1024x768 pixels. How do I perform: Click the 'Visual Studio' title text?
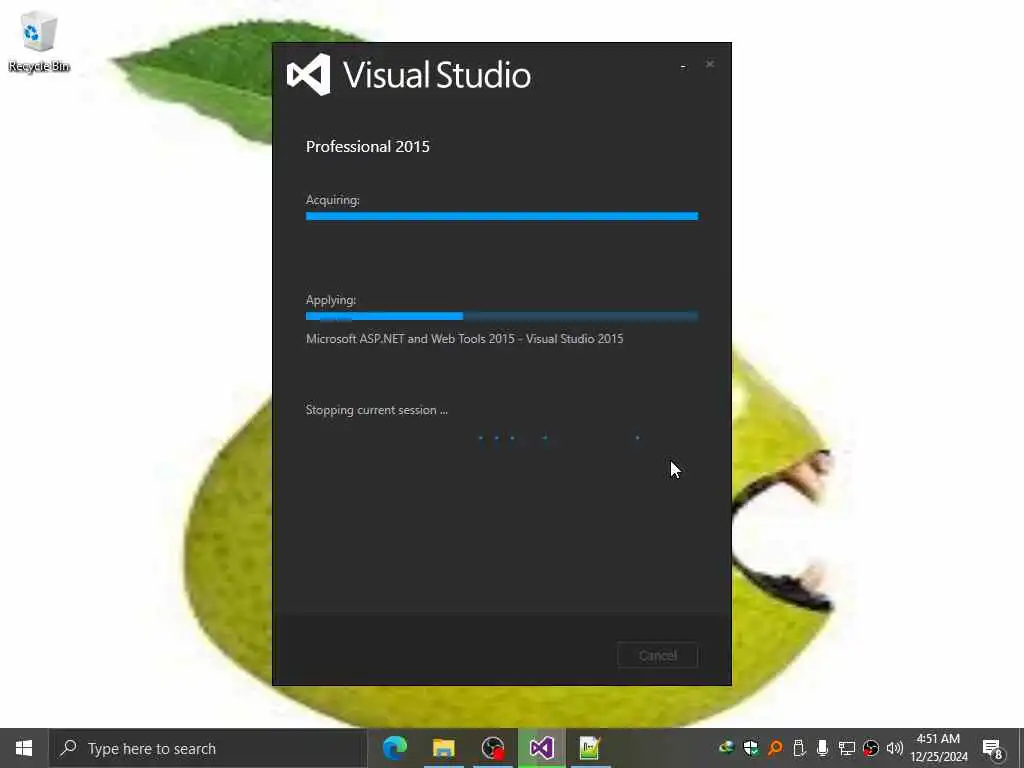(x=437, y=75)
